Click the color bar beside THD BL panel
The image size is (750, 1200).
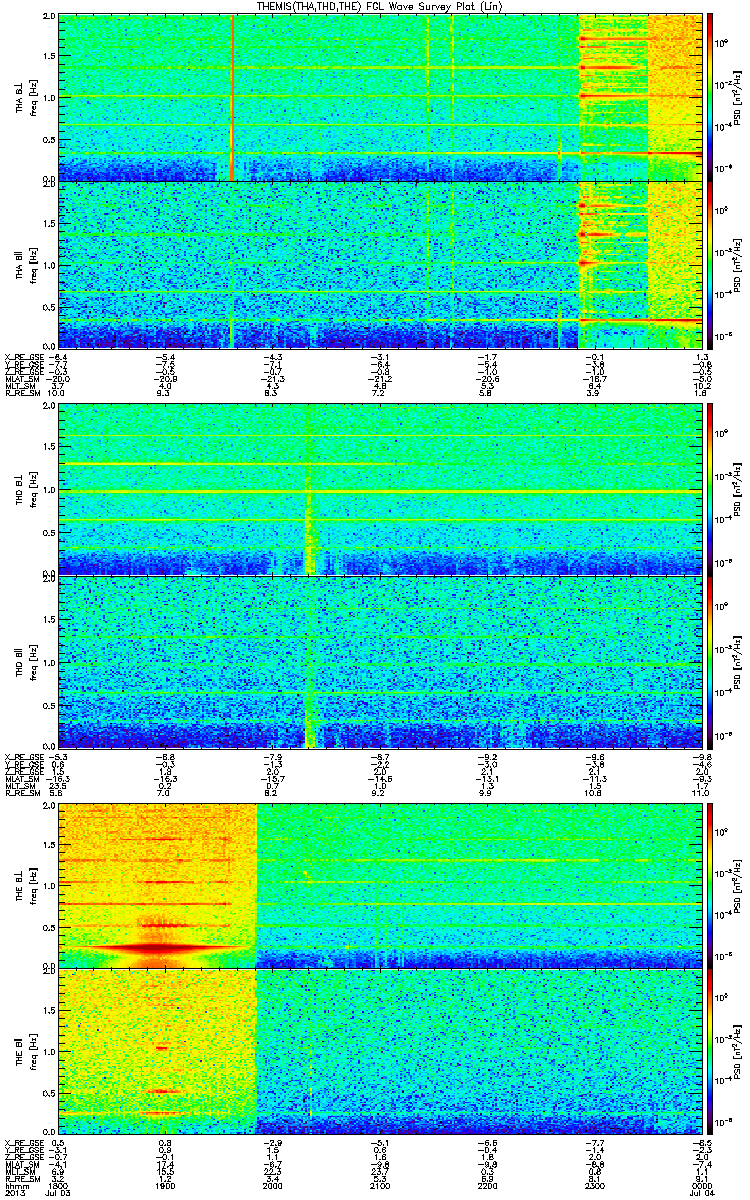[711, 487]
